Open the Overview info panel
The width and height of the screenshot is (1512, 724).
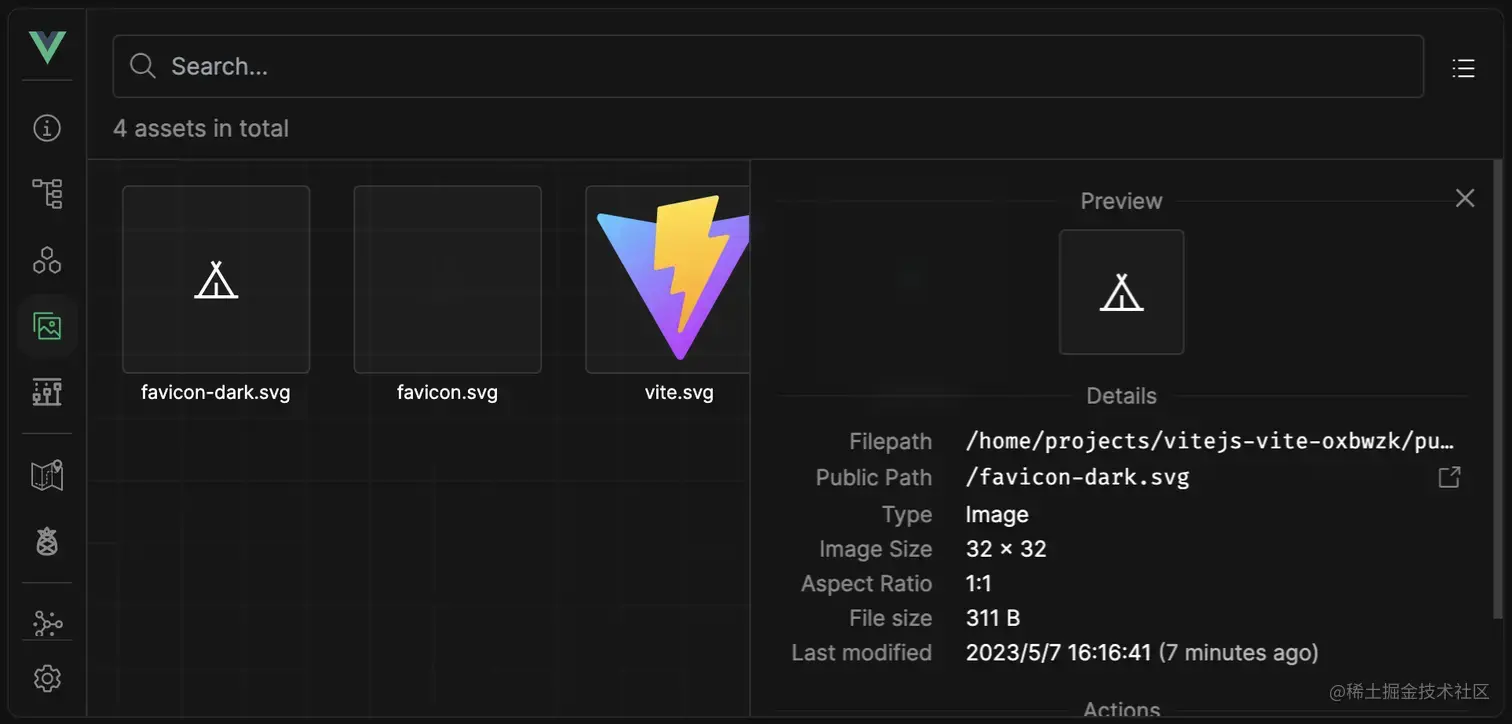(46, 127)
